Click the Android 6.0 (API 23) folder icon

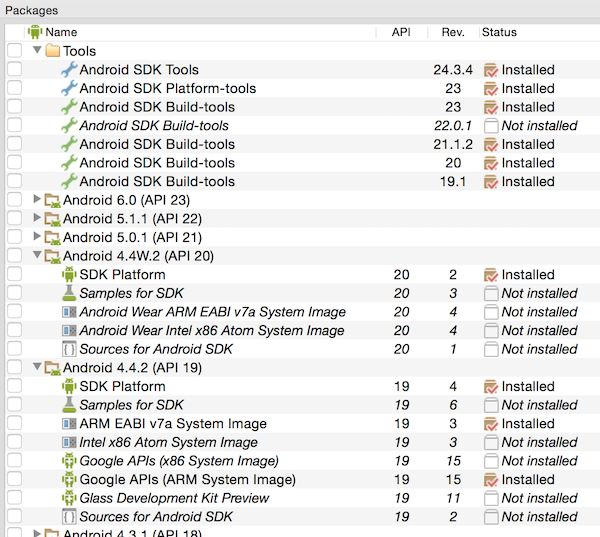tap(52, 200)
